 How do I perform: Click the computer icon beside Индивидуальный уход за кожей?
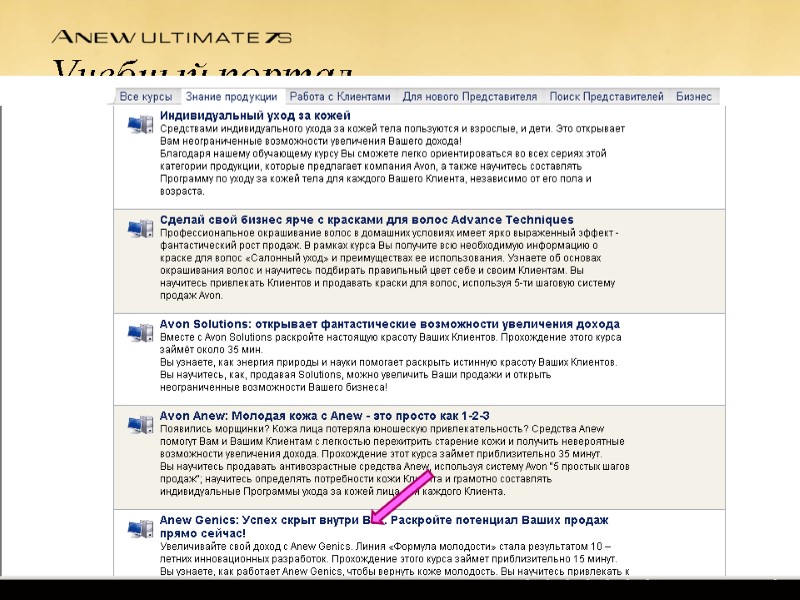pyautogui.click(x=140, y=124)
